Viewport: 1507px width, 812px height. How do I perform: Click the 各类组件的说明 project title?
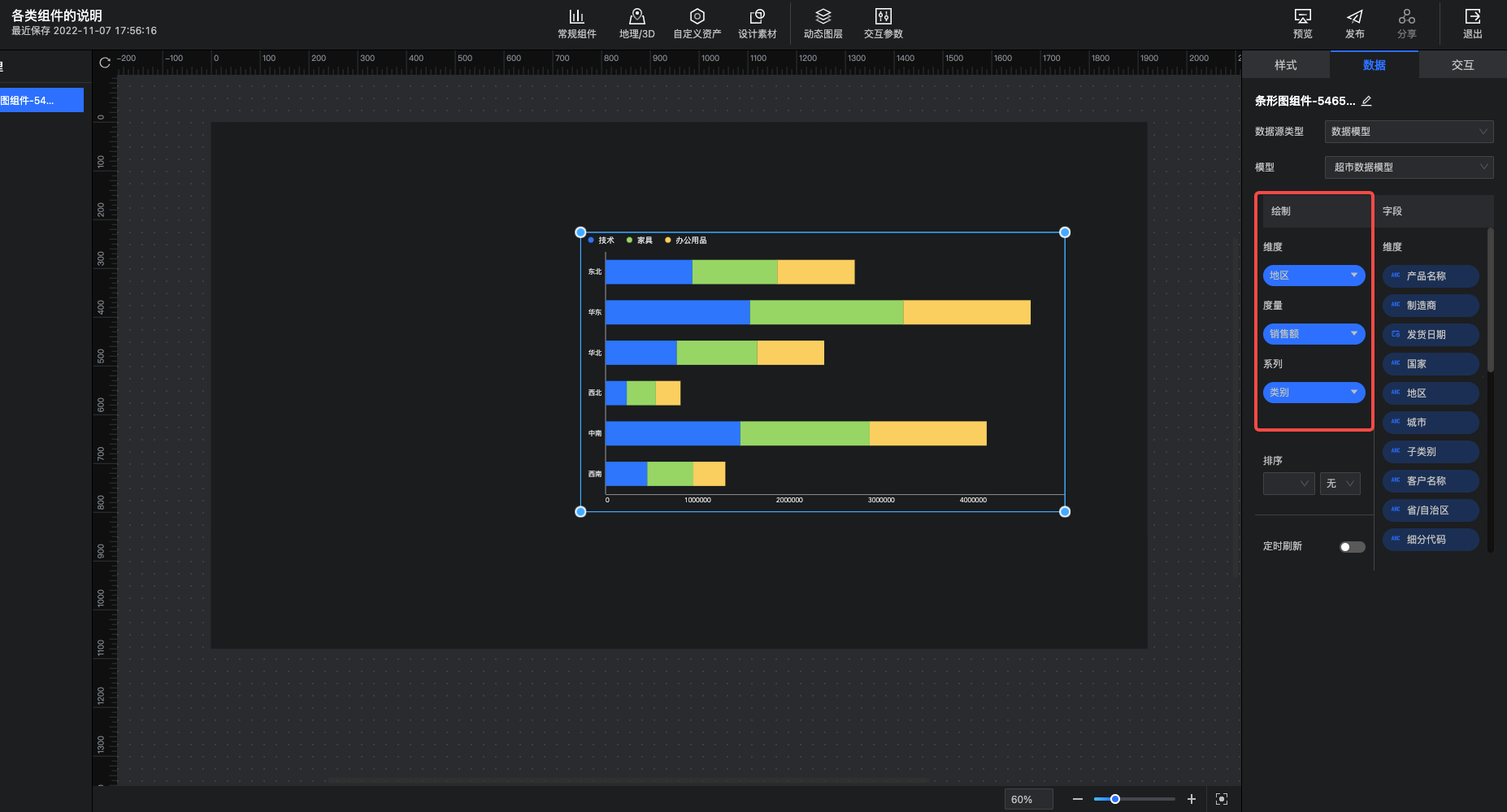tap(57, 15)
